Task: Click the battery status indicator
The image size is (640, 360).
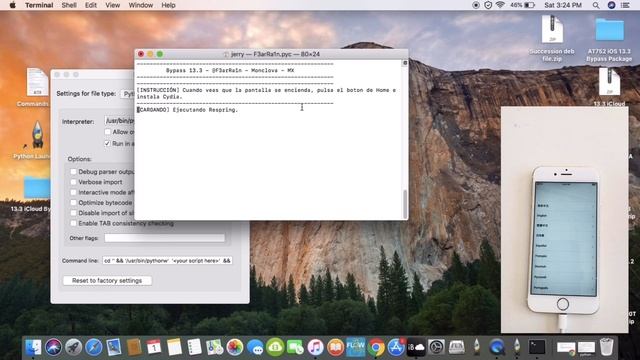Action: click(522, 5)
